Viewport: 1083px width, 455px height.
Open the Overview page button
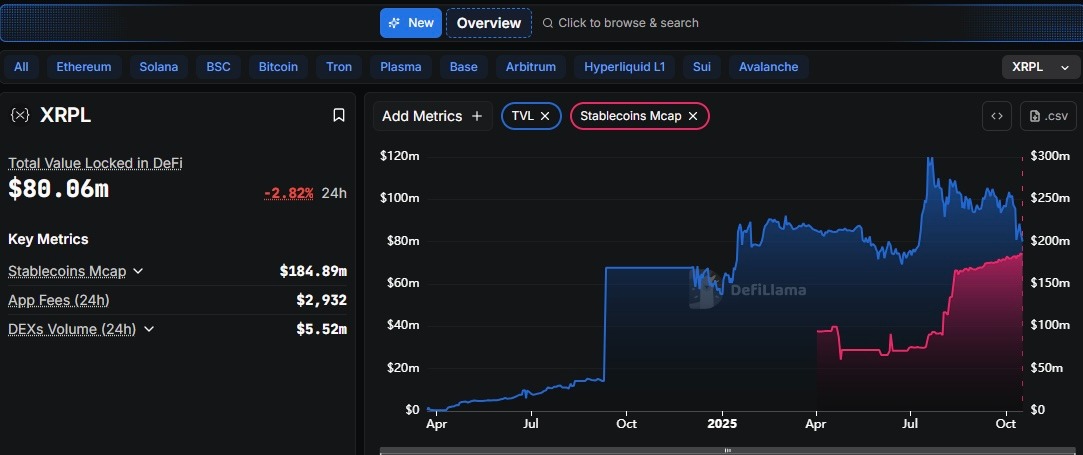(489, 23)
